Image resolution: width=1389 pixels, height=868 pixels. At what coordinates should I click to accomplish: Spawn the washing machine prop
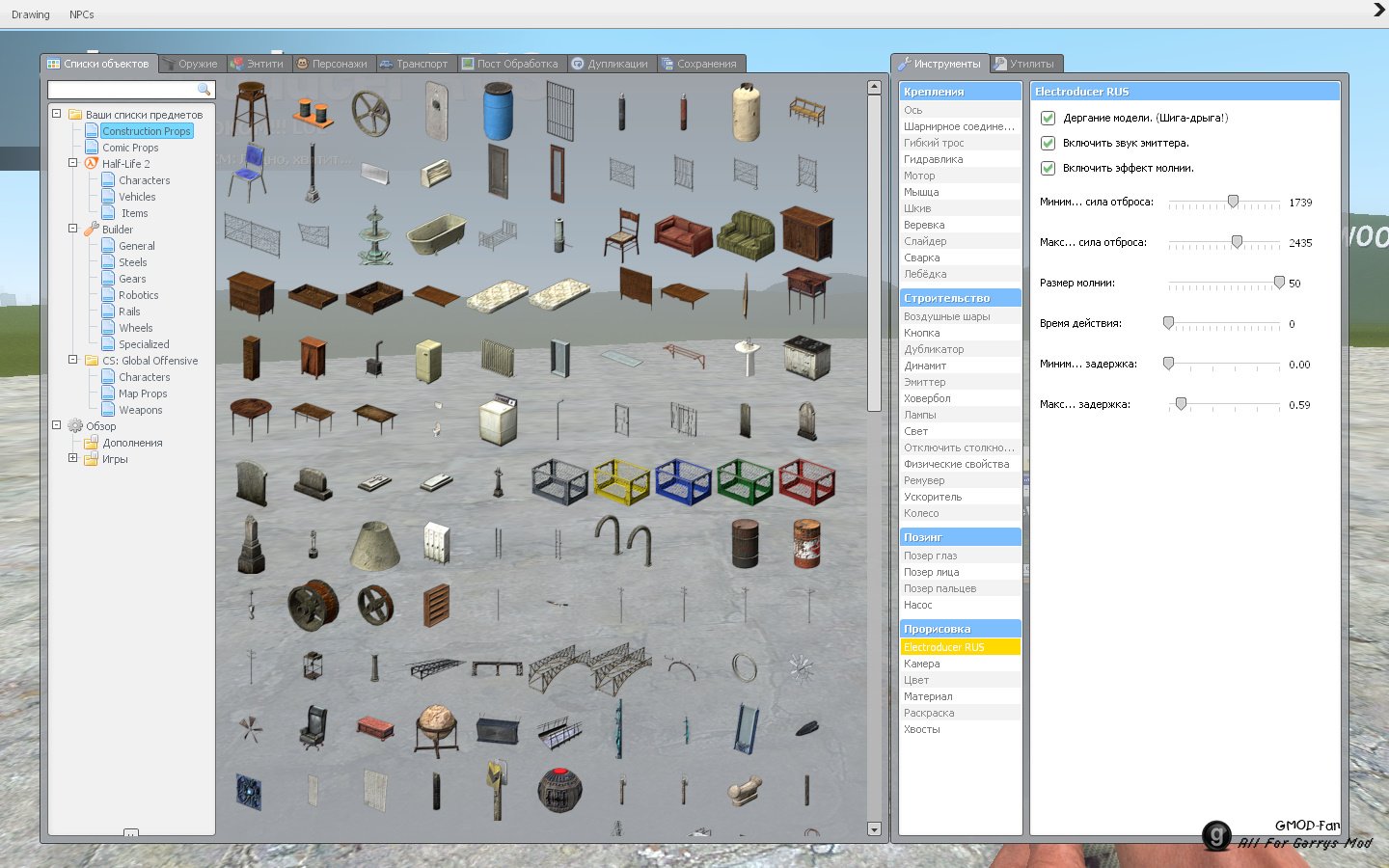point(499,420)
